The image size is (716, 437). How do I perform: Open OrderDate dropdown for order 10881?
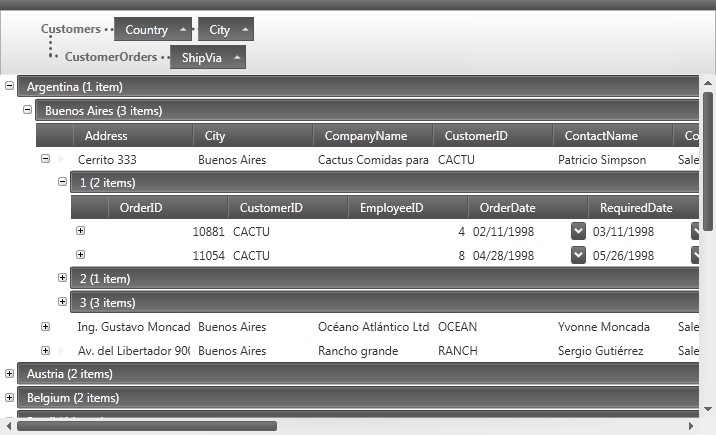point(578,231)
